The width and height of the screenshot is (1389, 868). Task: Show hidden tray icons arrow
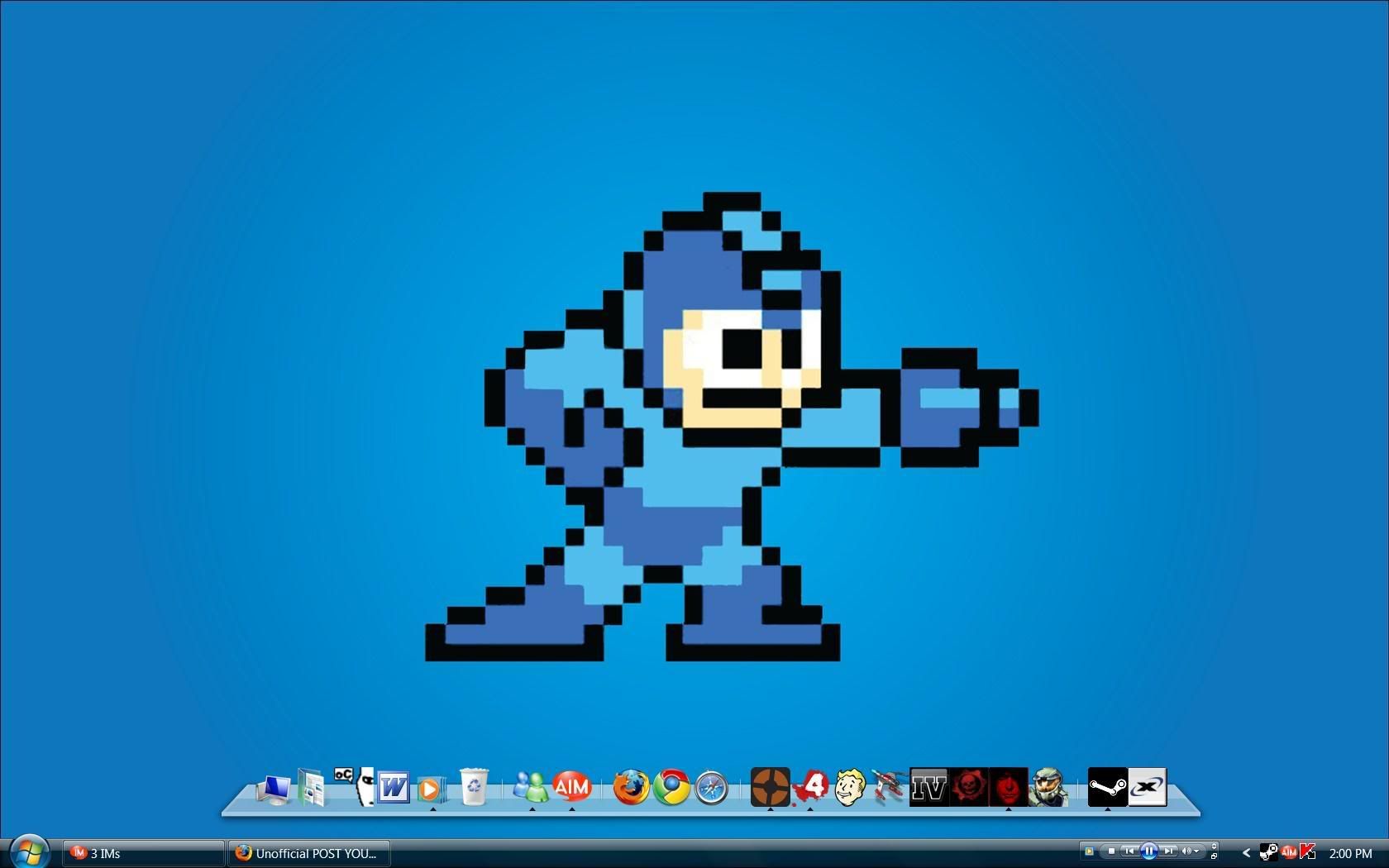pos(1246,852)
